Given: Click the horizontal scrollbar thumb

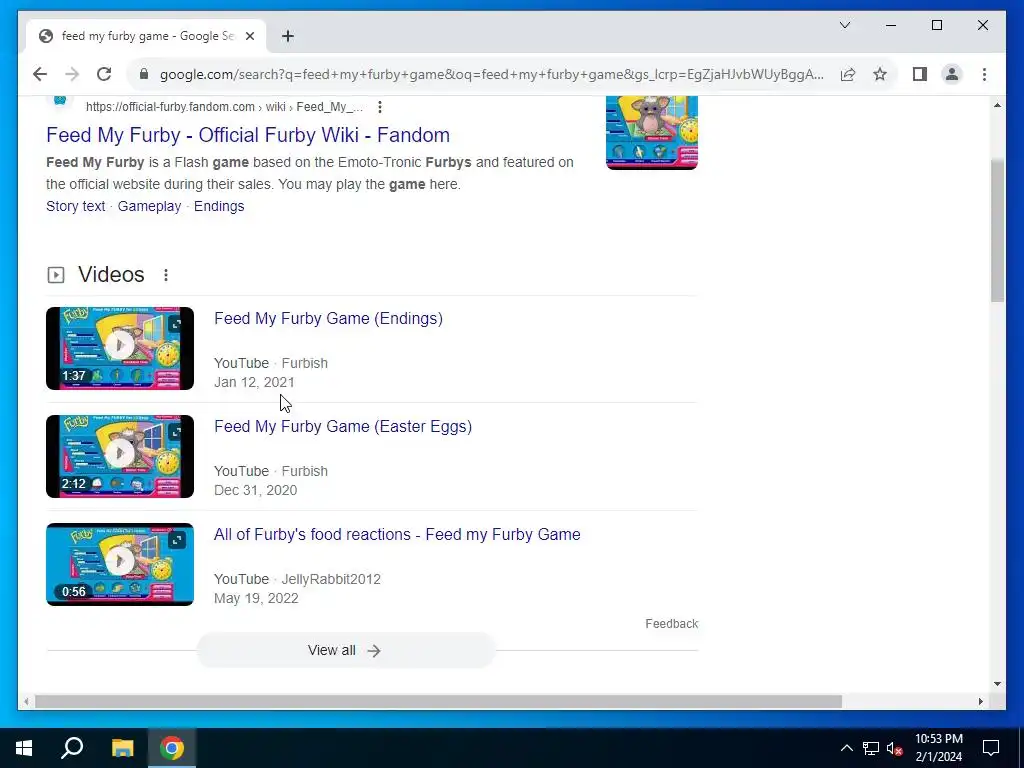Looking at the screenshot, I should point(438,701).
